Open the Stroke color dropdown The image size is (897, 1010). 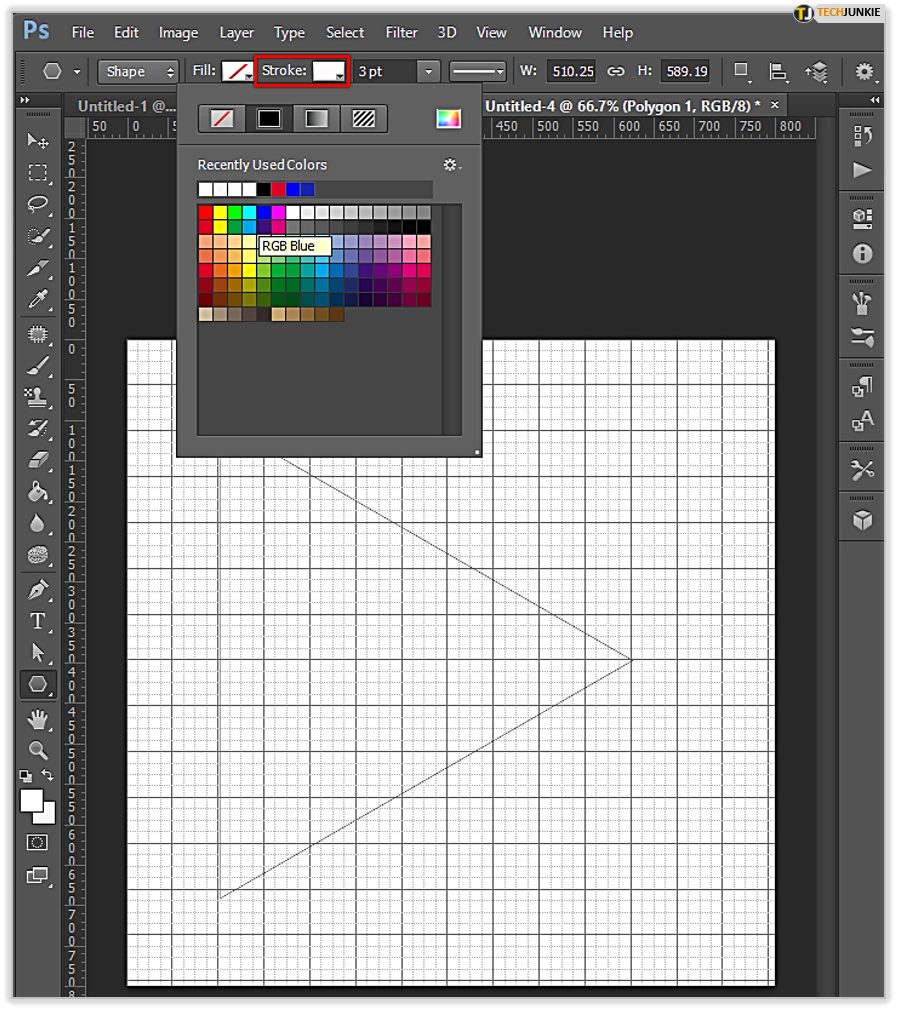328,71
